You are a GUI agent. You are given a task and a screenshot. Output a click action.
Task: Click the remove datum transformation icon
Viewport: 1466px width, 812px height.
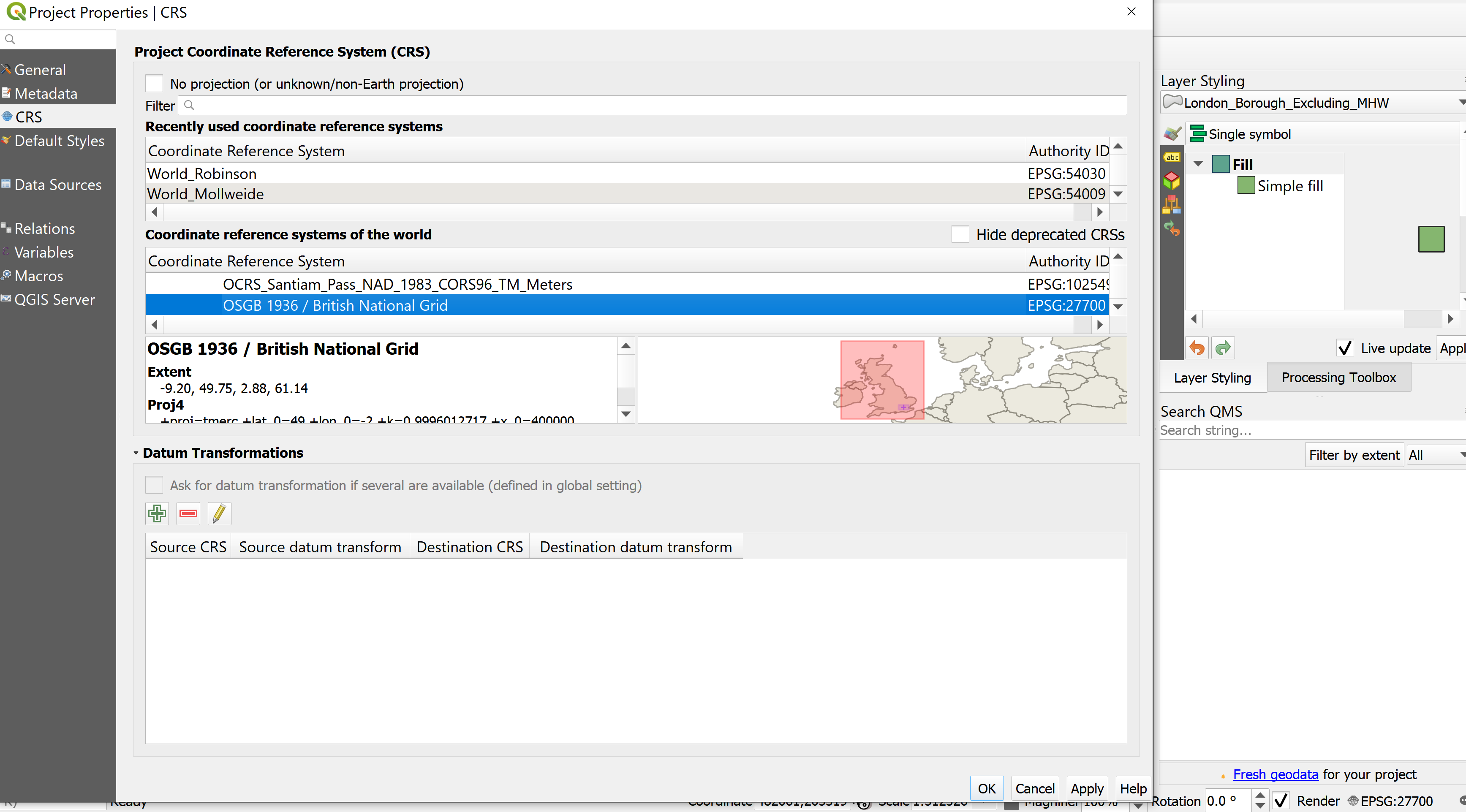188,513
